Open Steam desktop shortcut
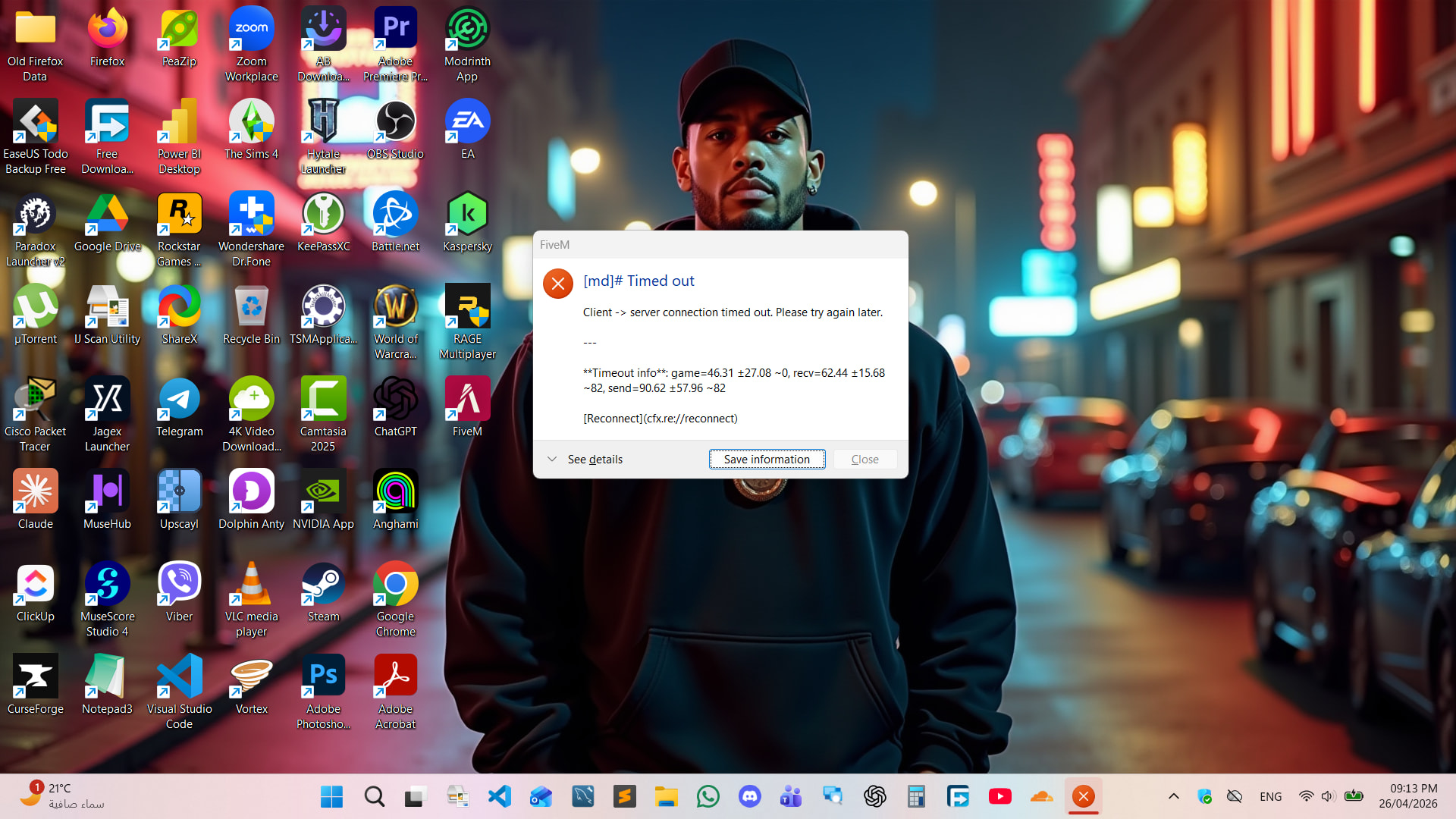This screenshot has height=819, width=1456. pyautogui.click(x=323, y=592)
